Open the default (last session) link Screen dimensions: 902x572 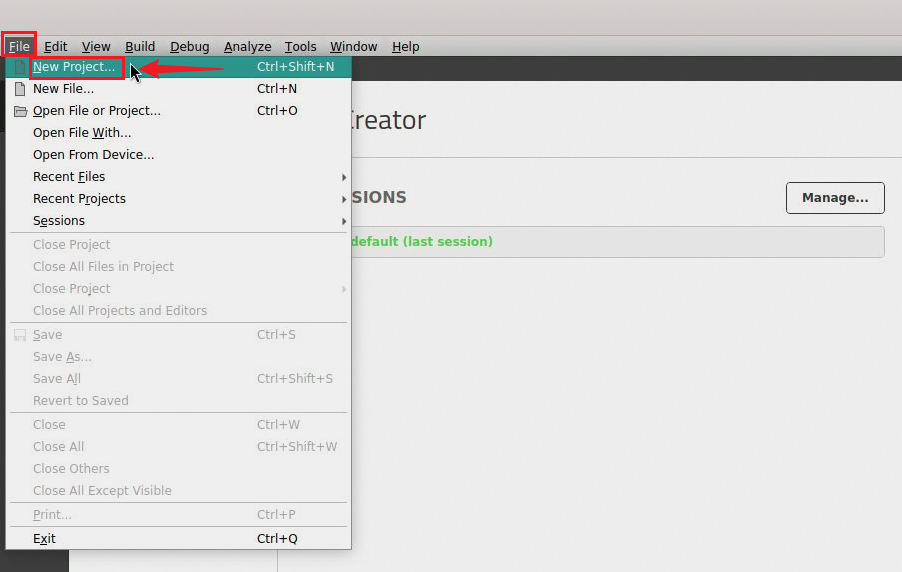tap(420, 242)
